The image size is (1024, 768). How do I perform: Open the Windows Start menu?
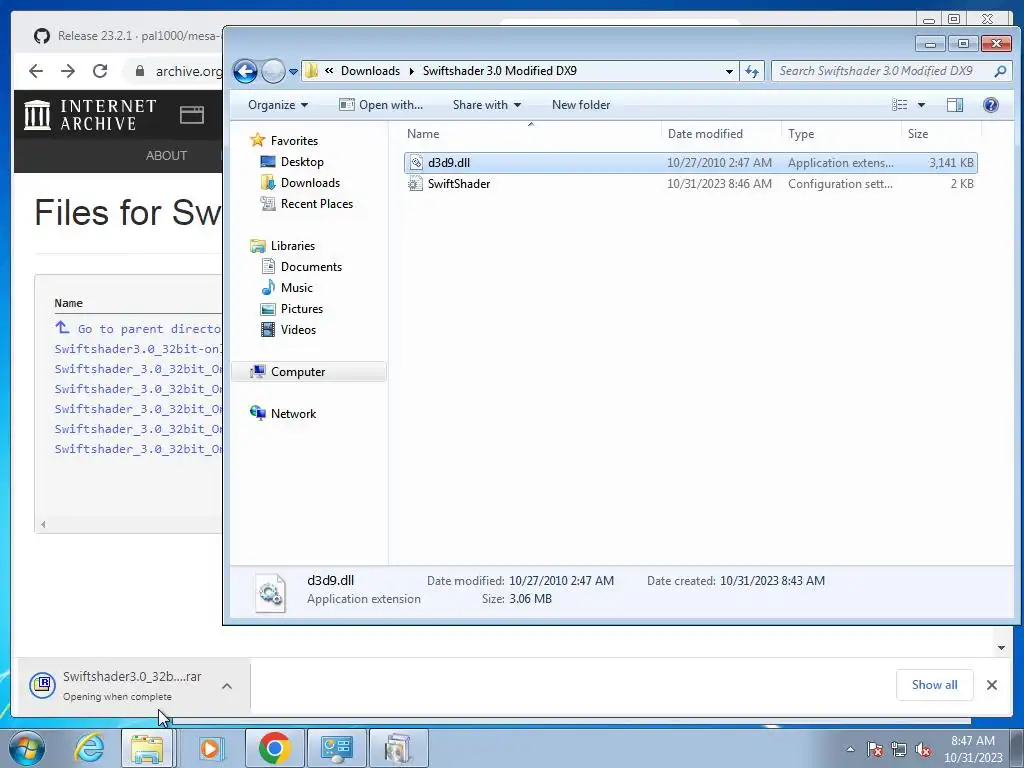[x=27, y=748]
